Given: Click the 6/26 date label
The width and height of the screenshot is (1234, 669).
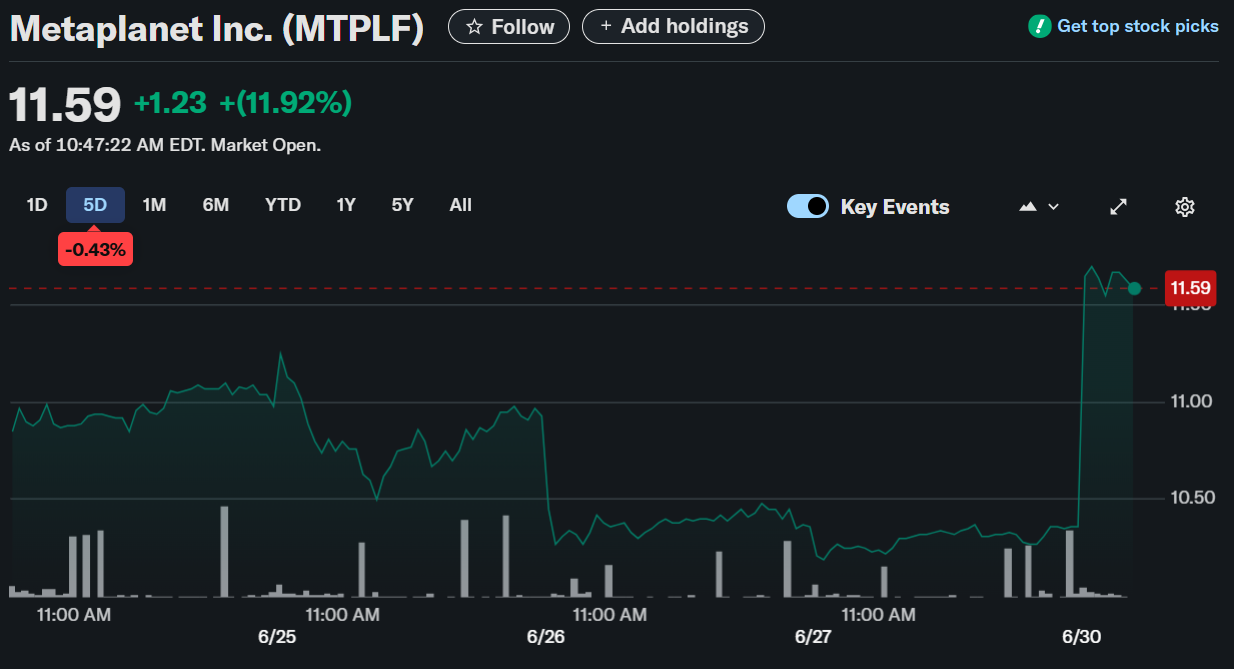Looking at the screenshot, I should coord(545,636).
